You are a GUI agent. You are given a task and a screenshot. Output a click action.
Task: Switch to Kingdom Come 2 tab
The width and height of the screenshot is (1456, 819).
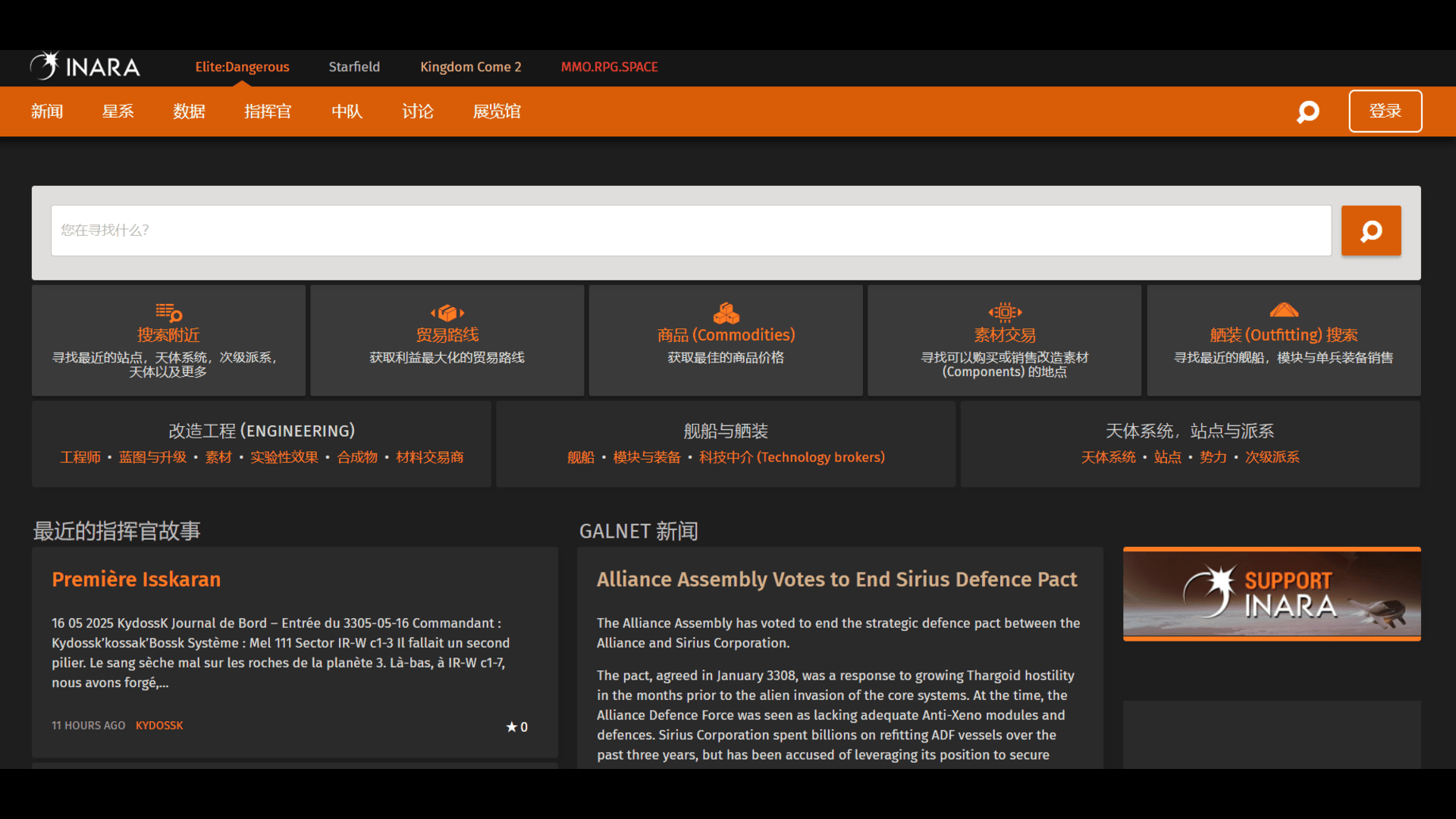click(471, 67)
